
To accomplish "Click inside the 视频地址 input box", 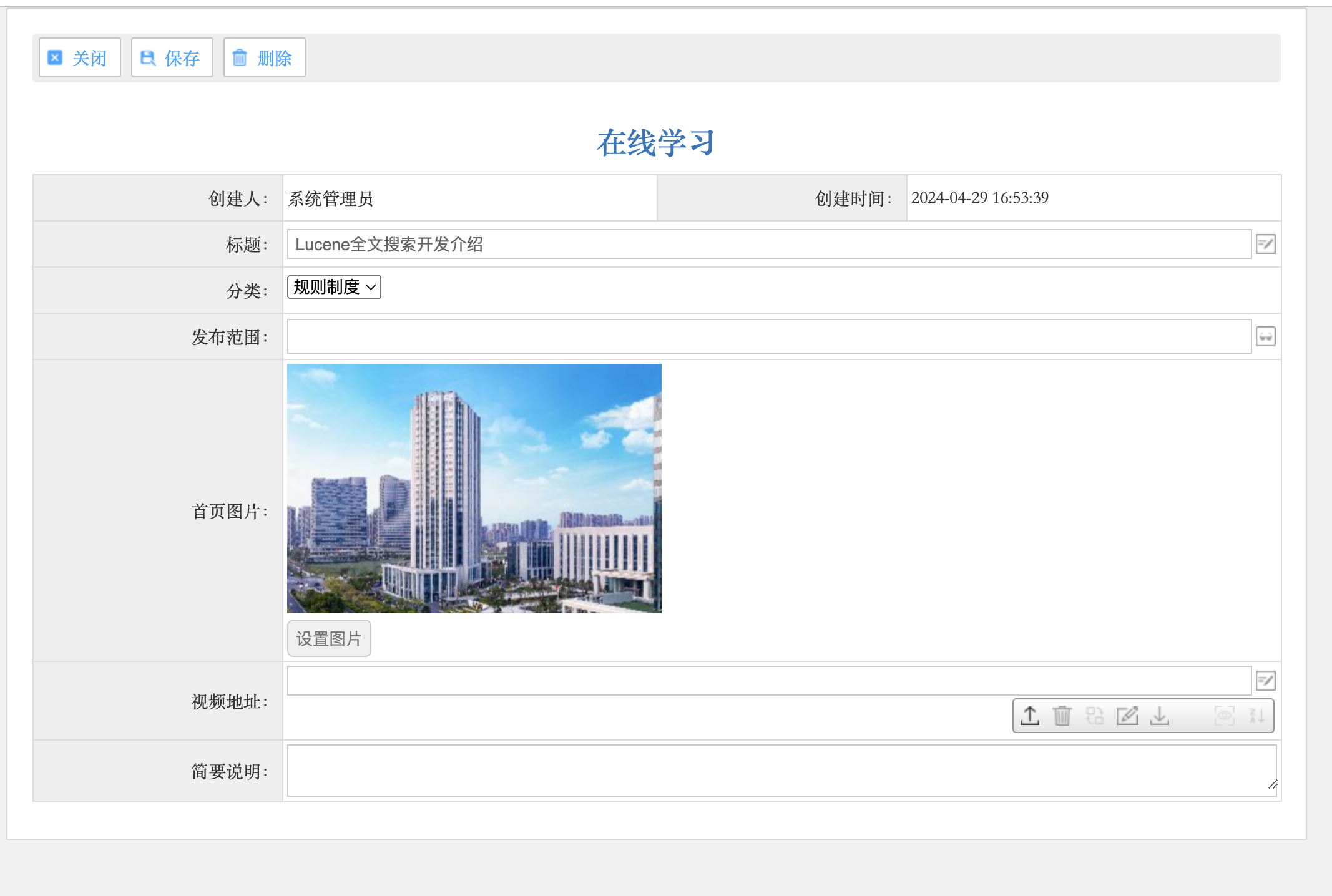I will point(768,681).
